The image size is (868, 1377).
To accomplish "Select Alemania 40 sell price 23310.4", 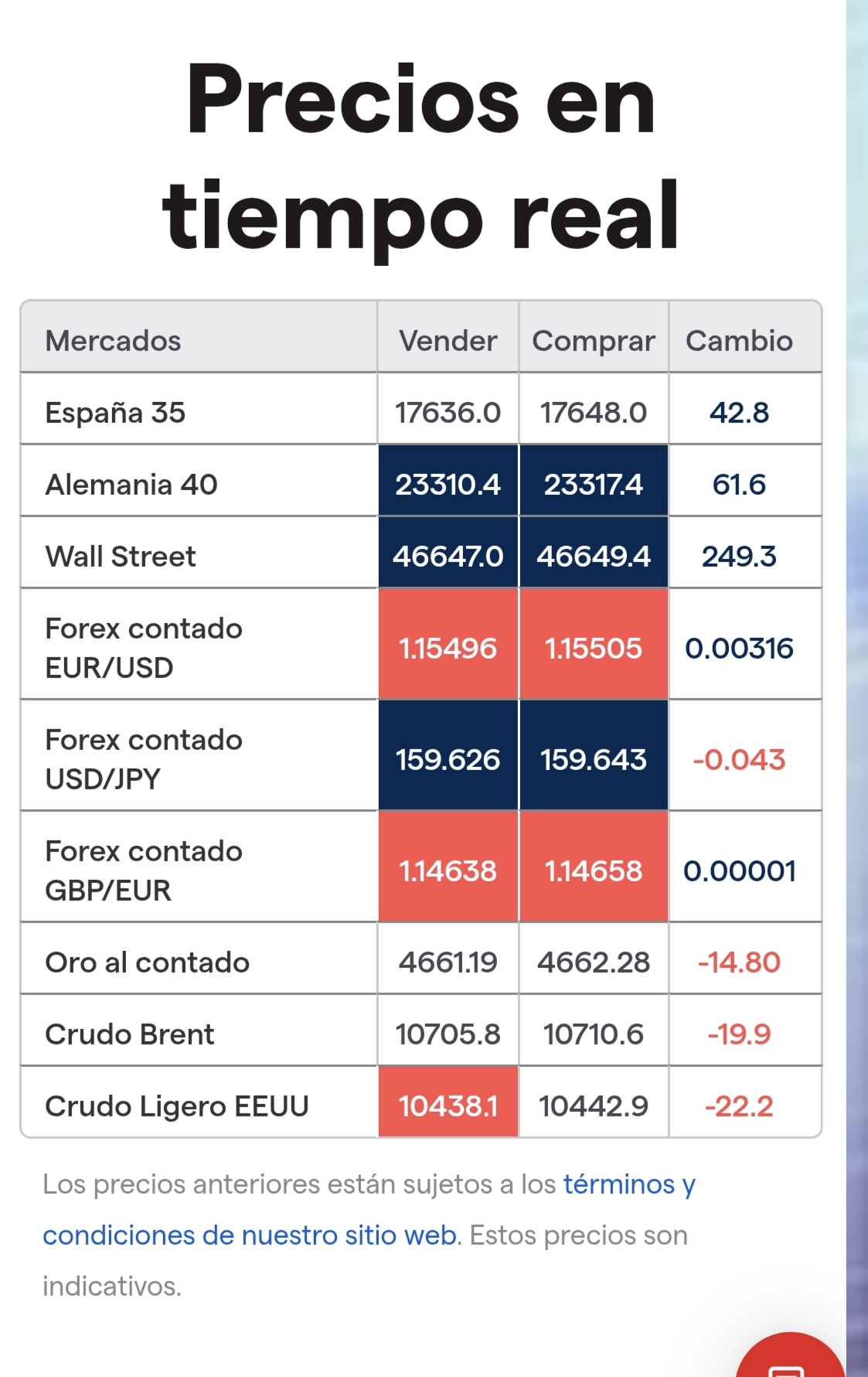I will point(448,485).
